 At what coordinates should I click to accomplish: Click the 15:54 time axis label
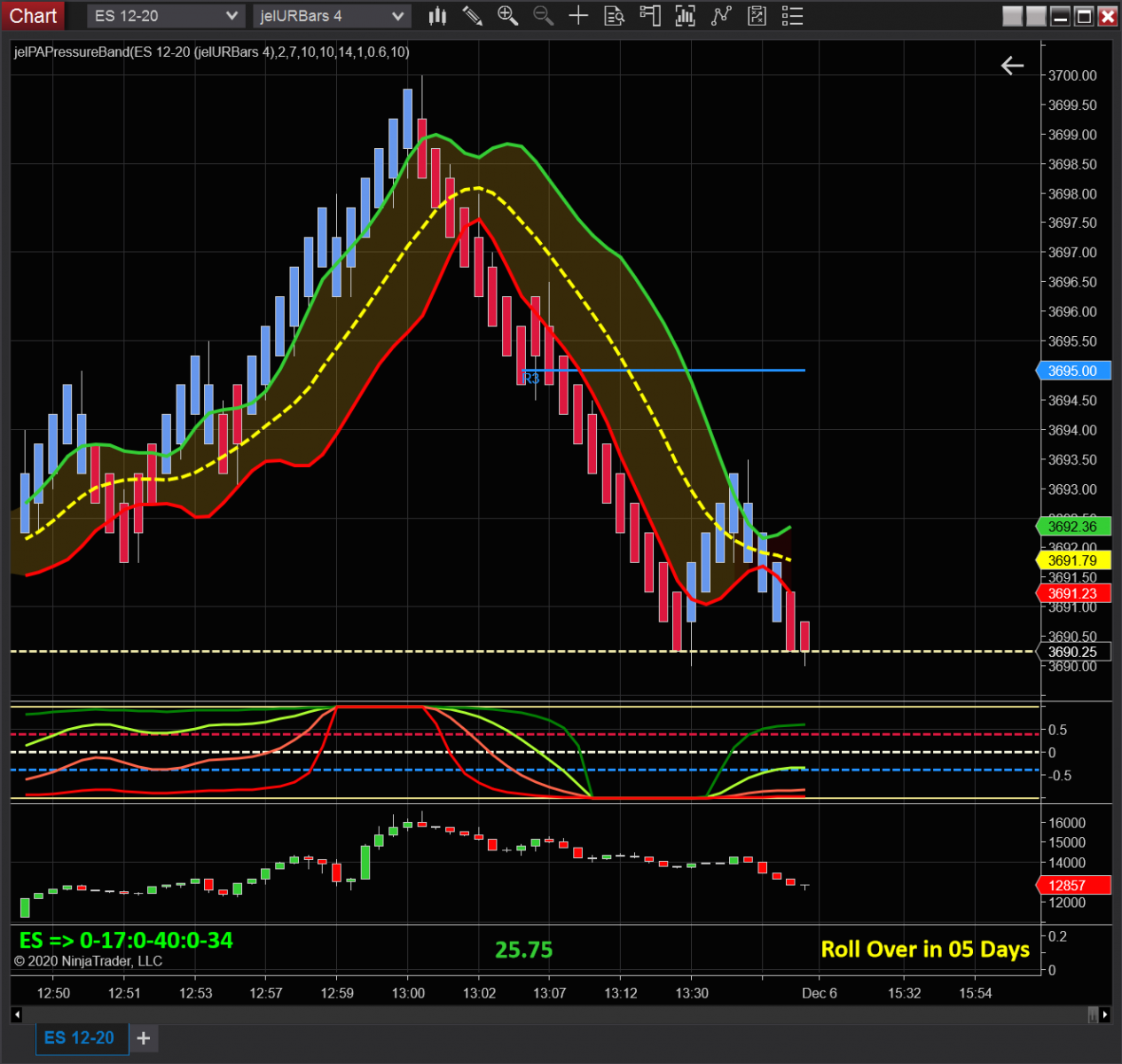(x=975, y=993)
